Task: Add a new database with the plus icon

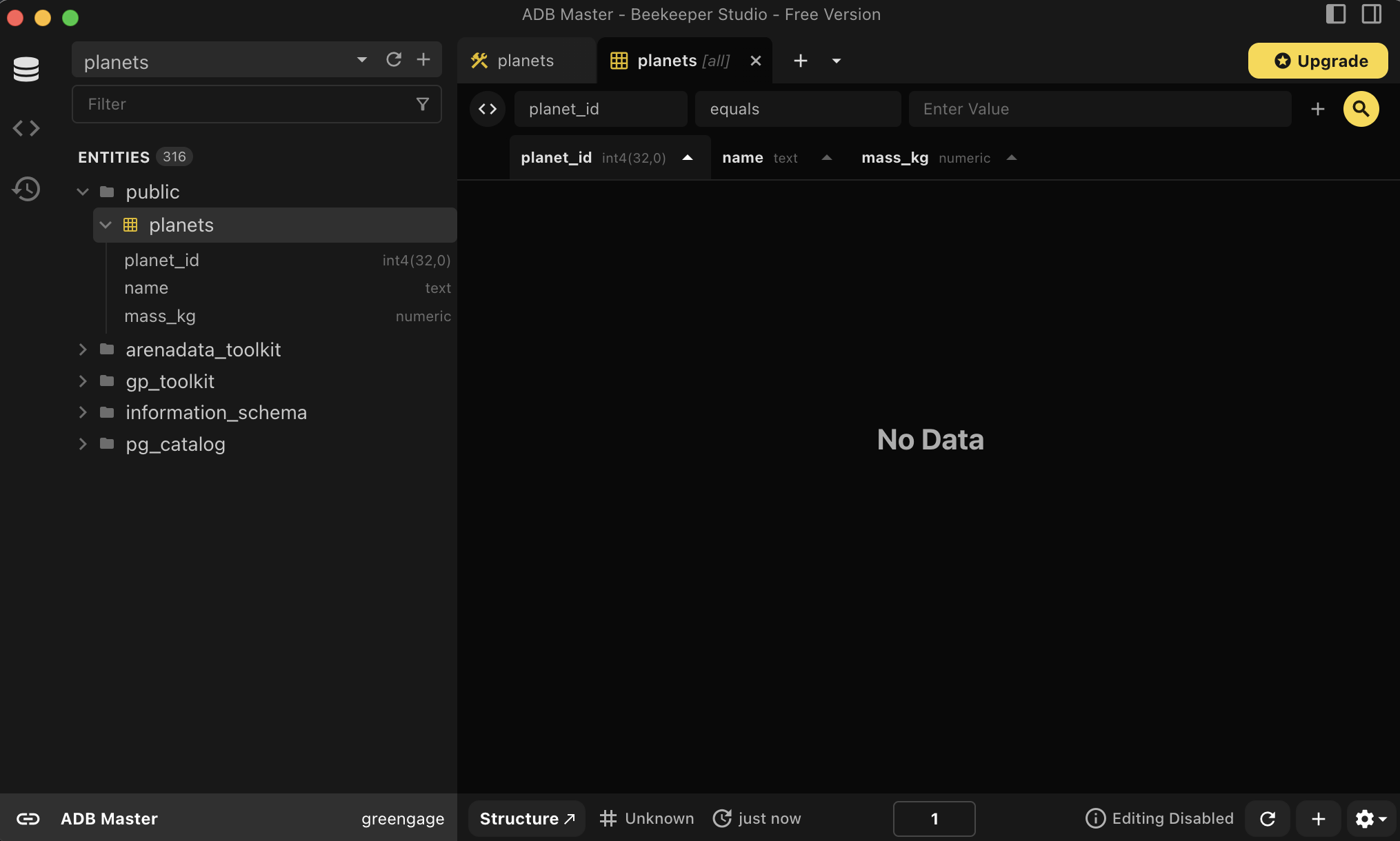Action: coord(423,60)
